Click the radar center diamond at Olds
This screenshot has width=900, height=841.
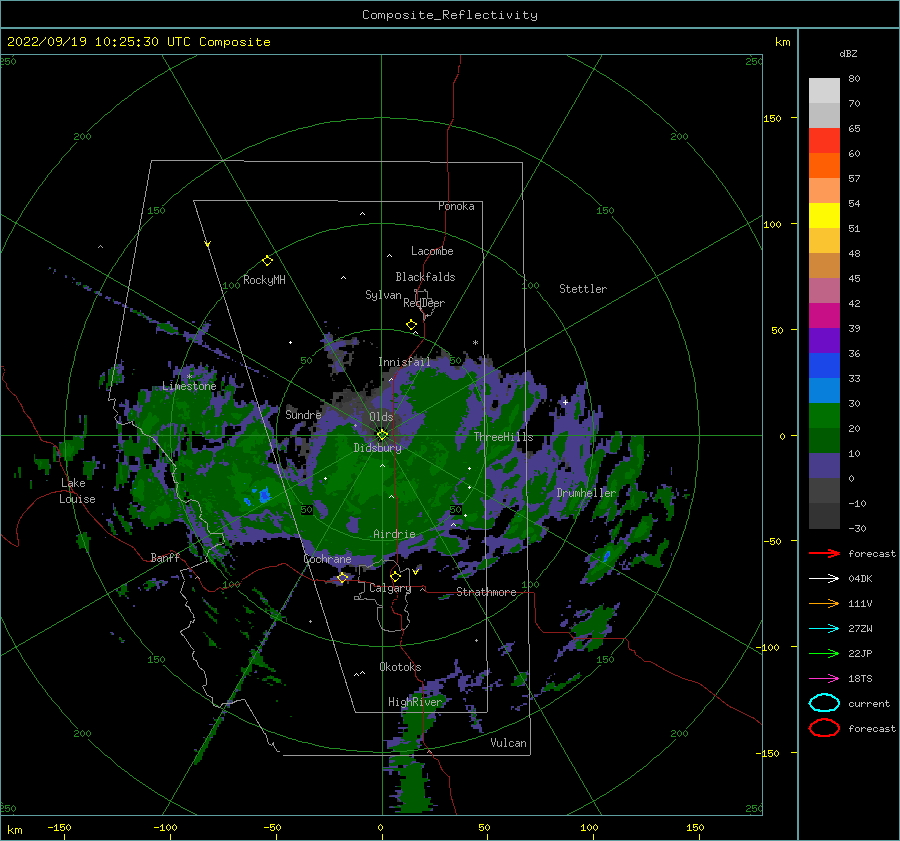pos(382,435)
